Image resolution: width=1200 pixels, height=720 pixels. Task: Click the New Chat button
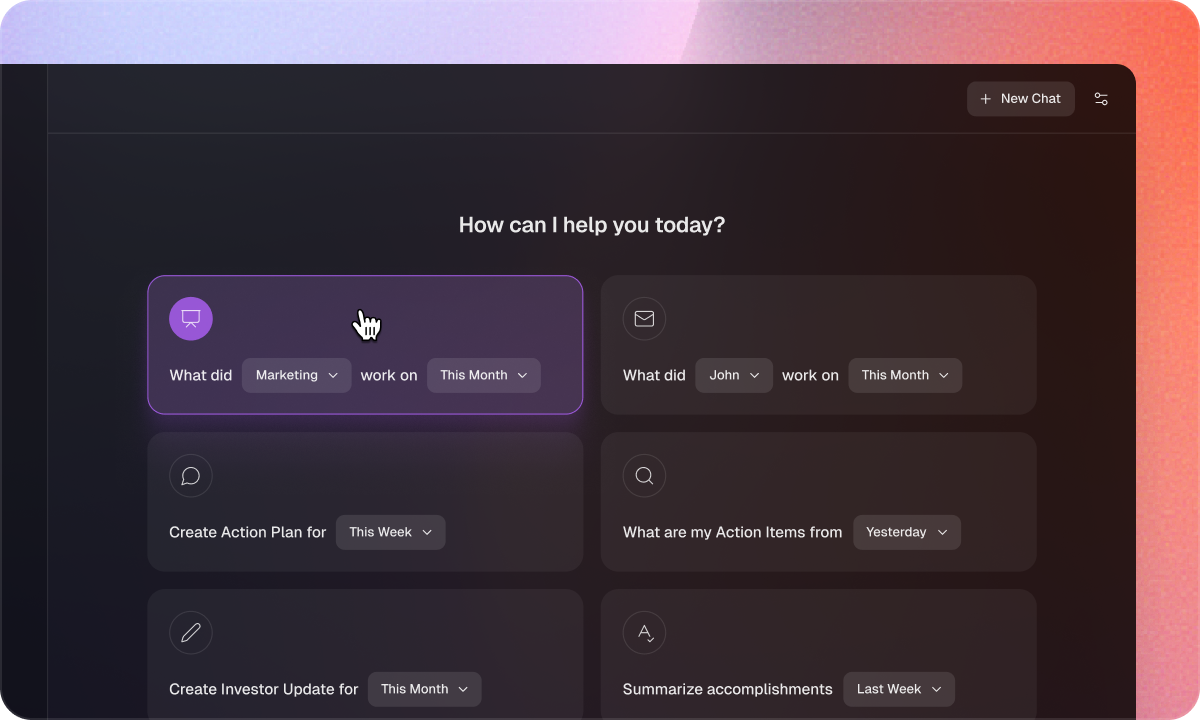pos(1020,99)
